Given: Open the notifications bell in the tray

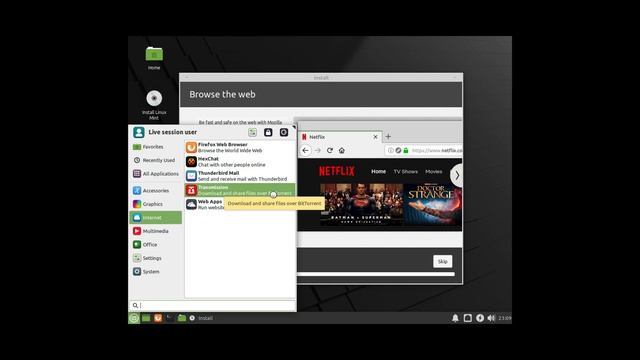Looking at the screenshot, I should click(455, 318).
